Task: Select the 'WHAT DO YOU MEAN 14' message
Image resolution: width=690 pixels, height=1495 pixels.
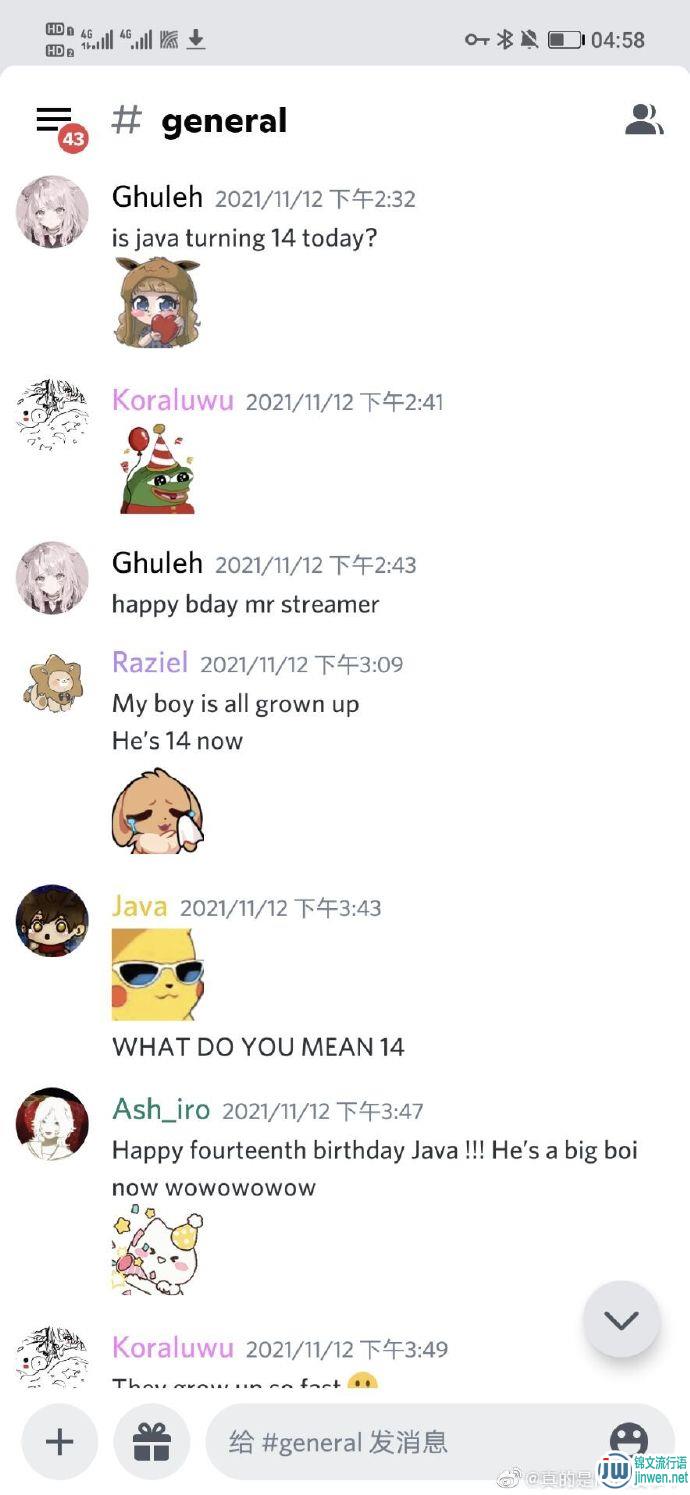Action: click(258, 1047)
